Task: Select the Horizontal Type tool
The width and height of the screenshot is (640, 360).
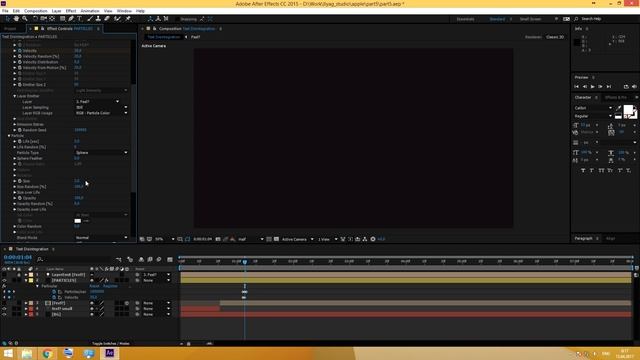Action: point(80,19)
